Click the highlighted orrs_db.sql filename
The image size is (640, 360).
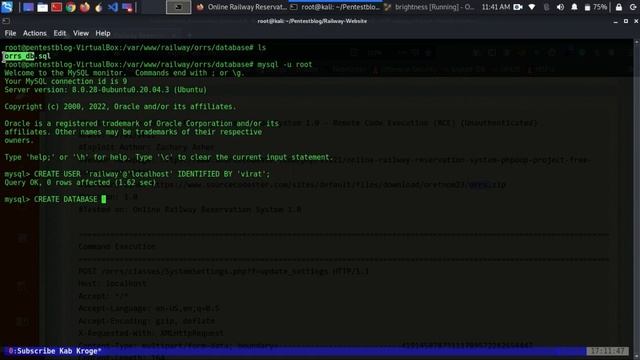tap(27, 56)
